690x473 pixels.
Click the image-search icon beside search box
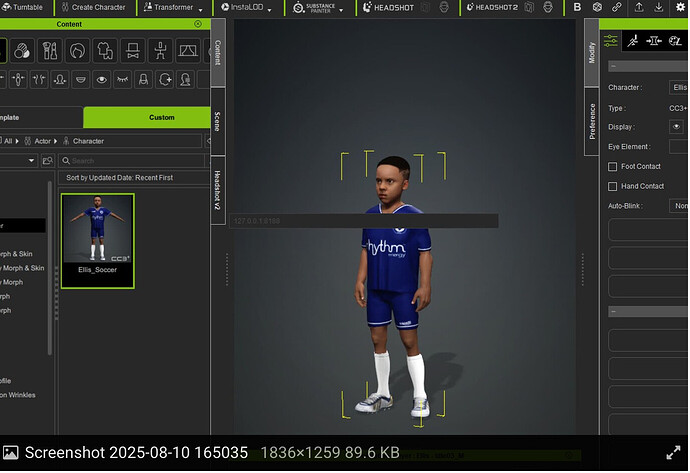(48, 161)
